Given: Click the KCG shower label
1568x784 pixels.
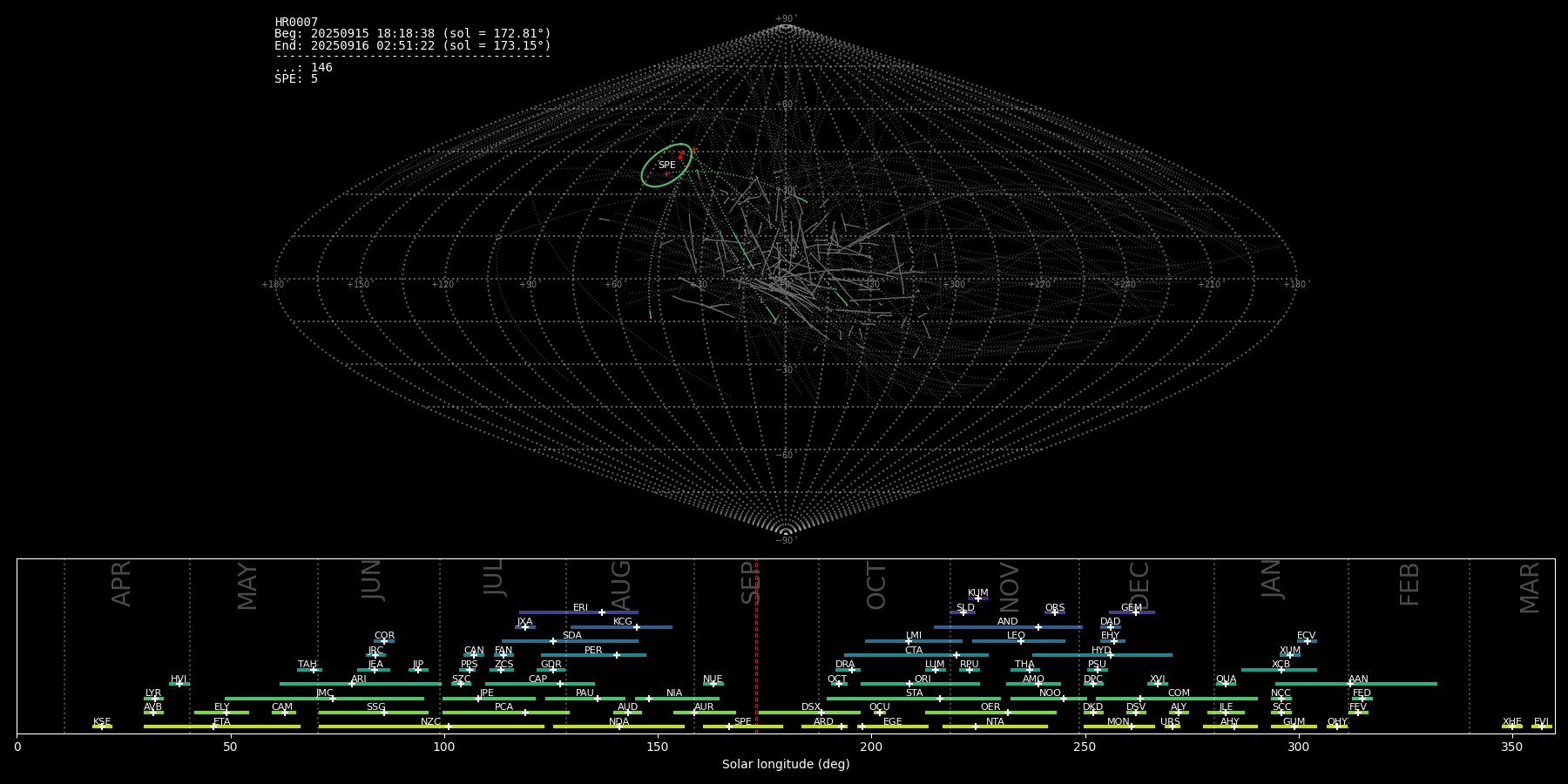Looking at the screenshot, I should click(x=623, y=622).
